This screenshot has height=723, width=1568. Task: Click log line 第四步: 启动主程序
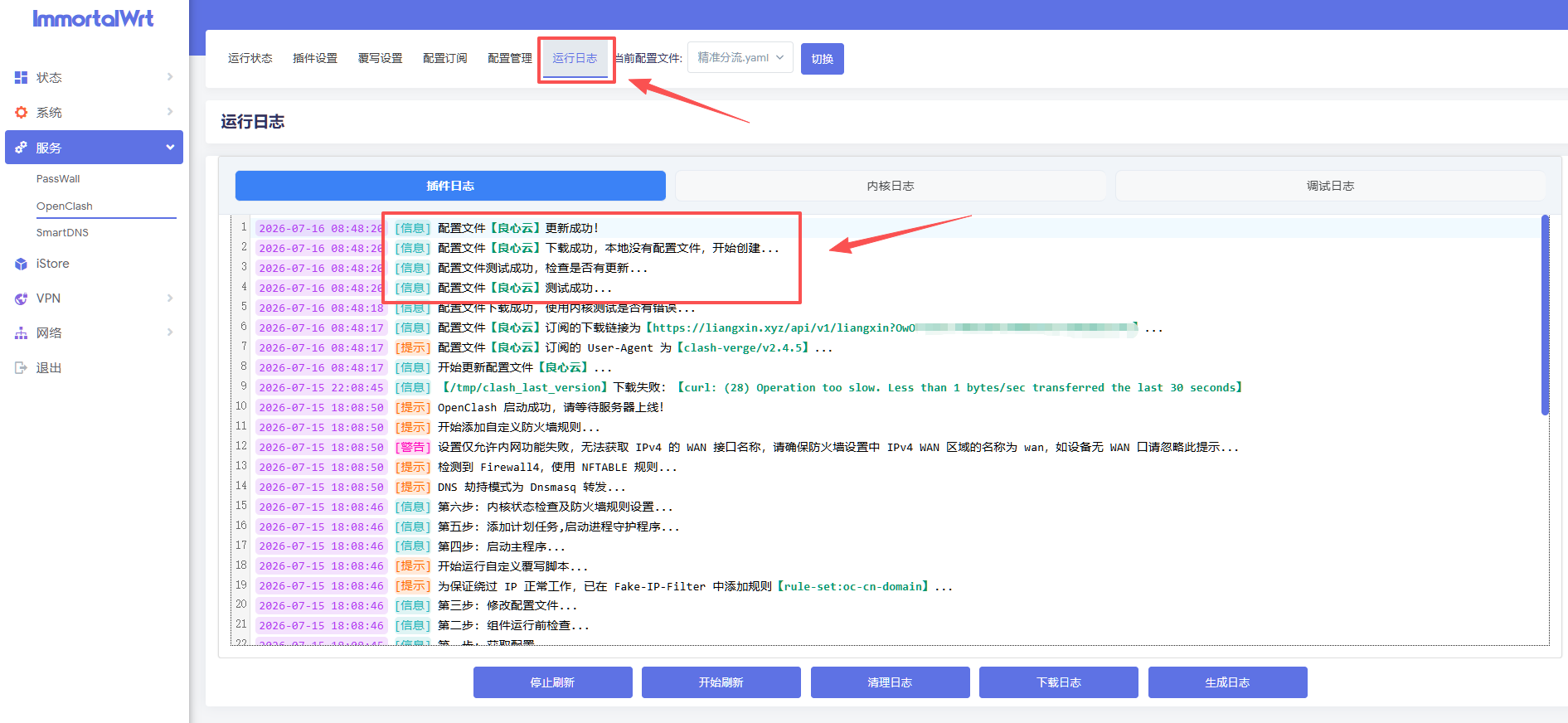tap(501, 547)
